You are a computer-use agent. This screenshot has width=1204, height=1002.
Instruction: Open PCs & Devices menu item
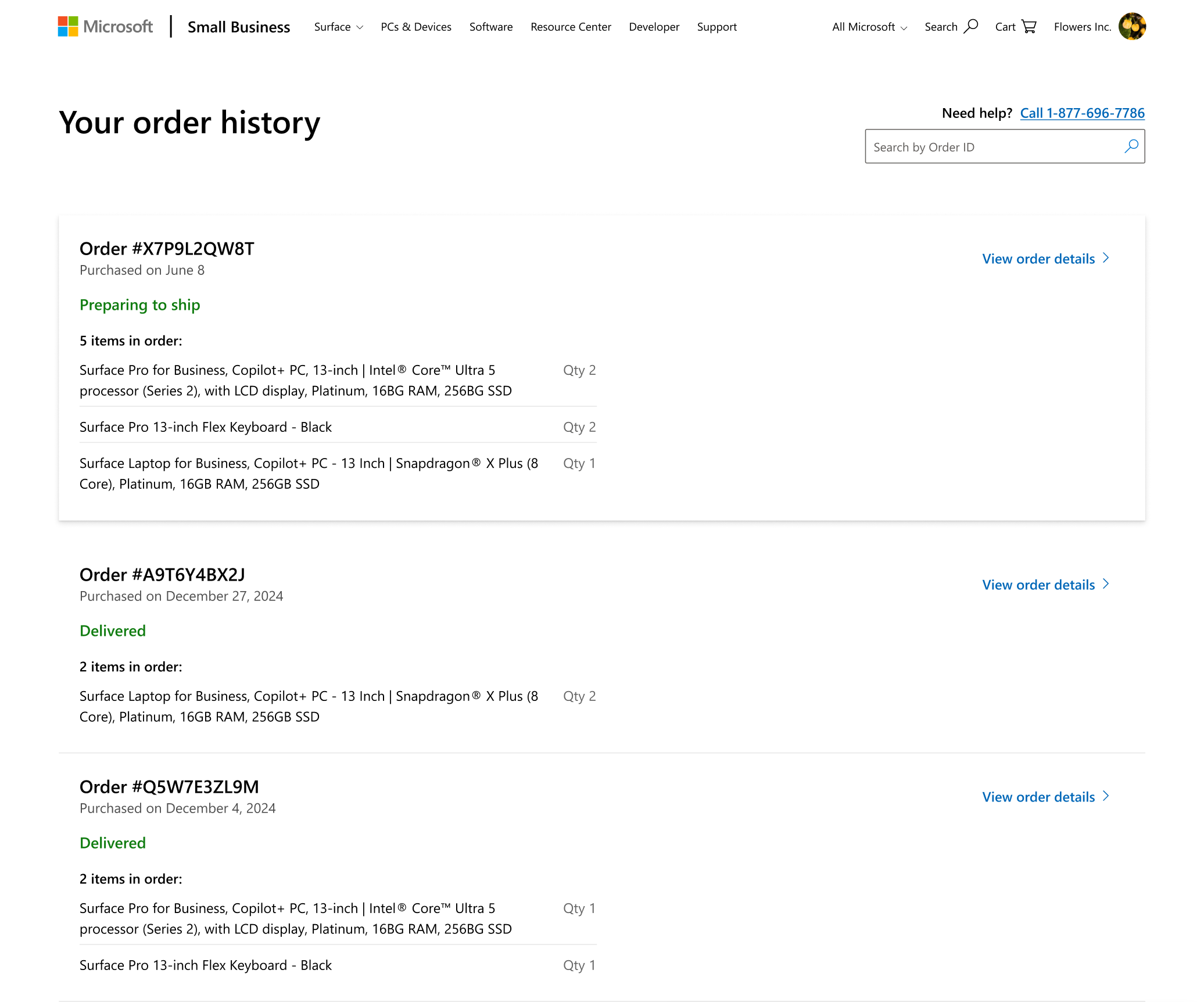[x=416, y=27]
